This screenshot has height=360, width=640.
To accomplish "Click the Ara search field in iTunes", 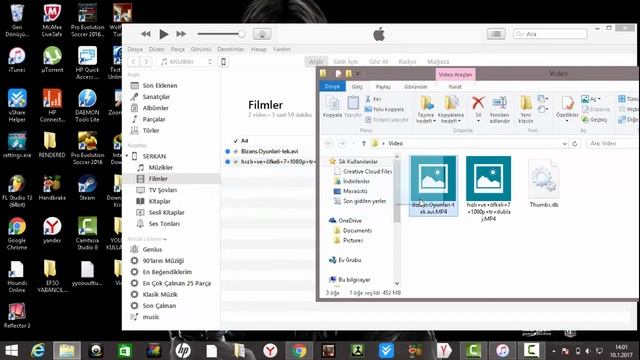I will tap(550, 34).
